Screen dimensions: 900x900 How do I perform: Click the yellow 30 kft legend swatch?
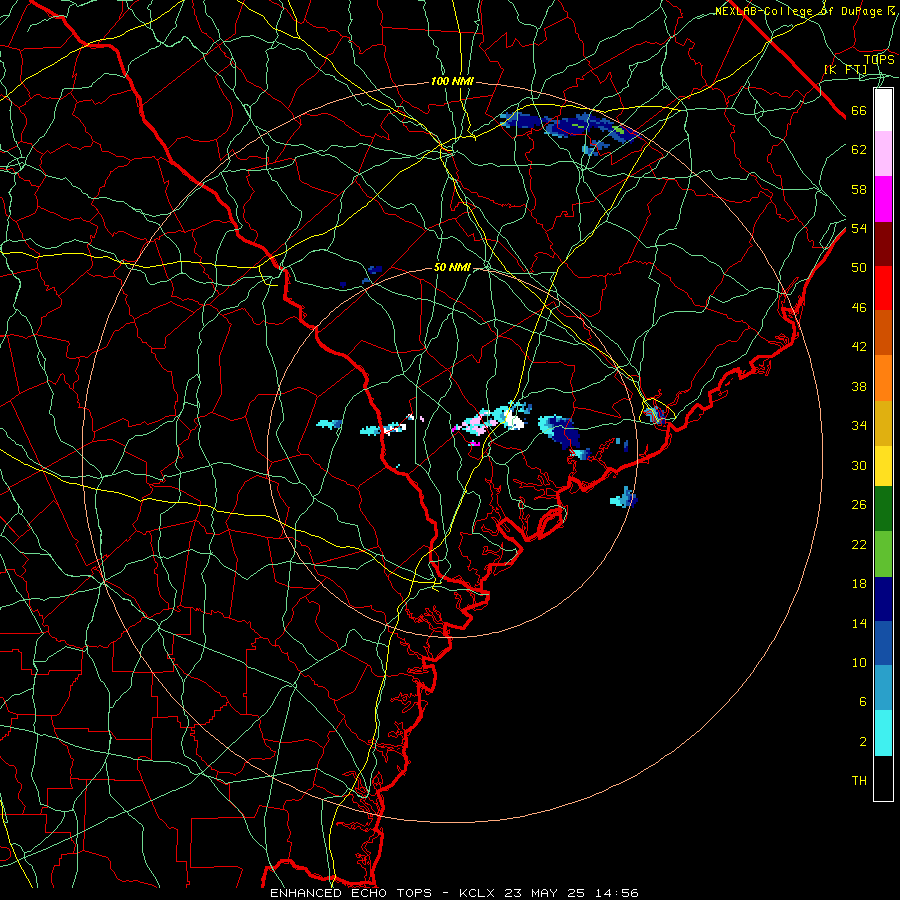883,466
